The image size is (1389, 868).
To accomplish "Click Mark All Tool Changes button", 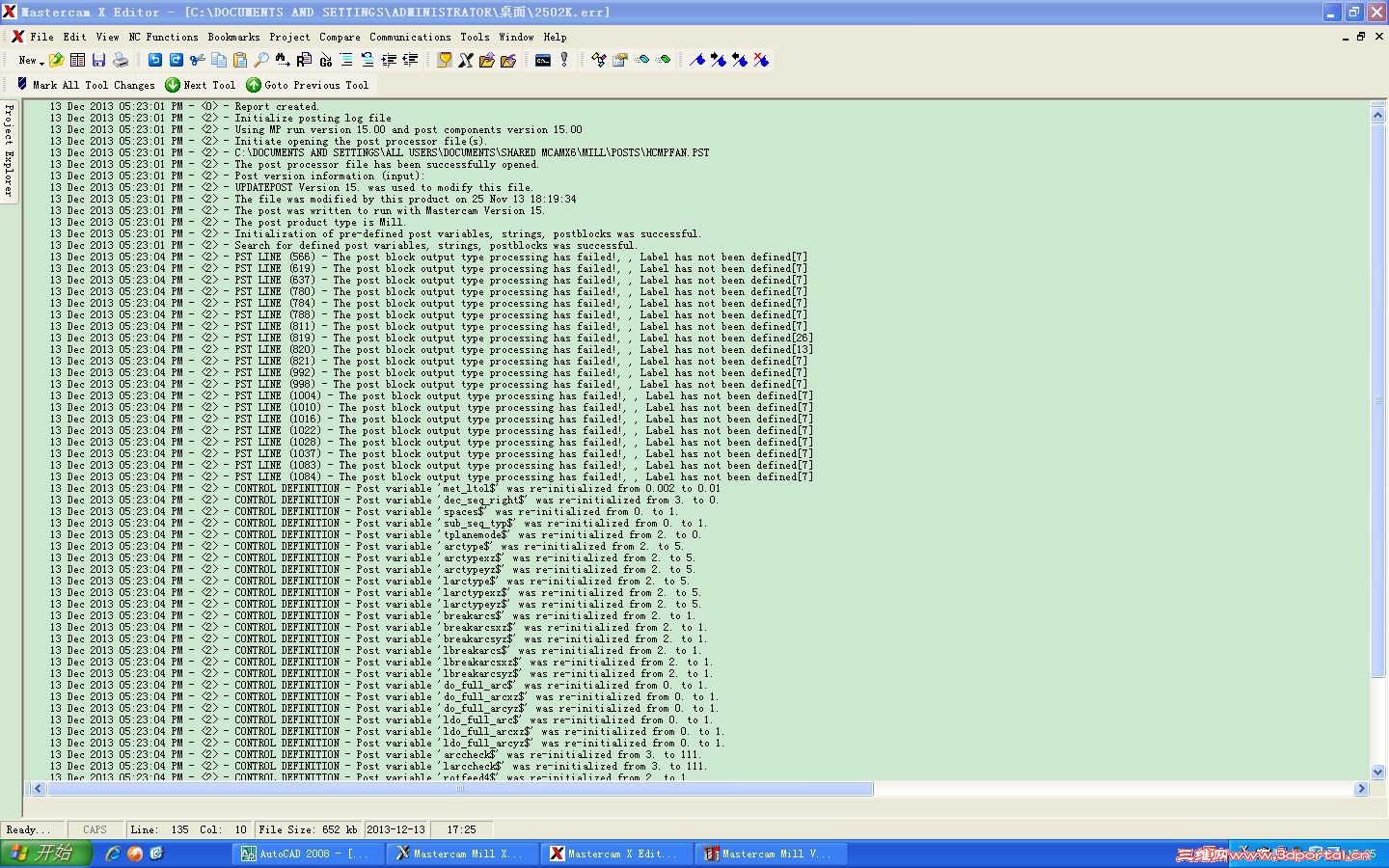I will pos(86,85).
